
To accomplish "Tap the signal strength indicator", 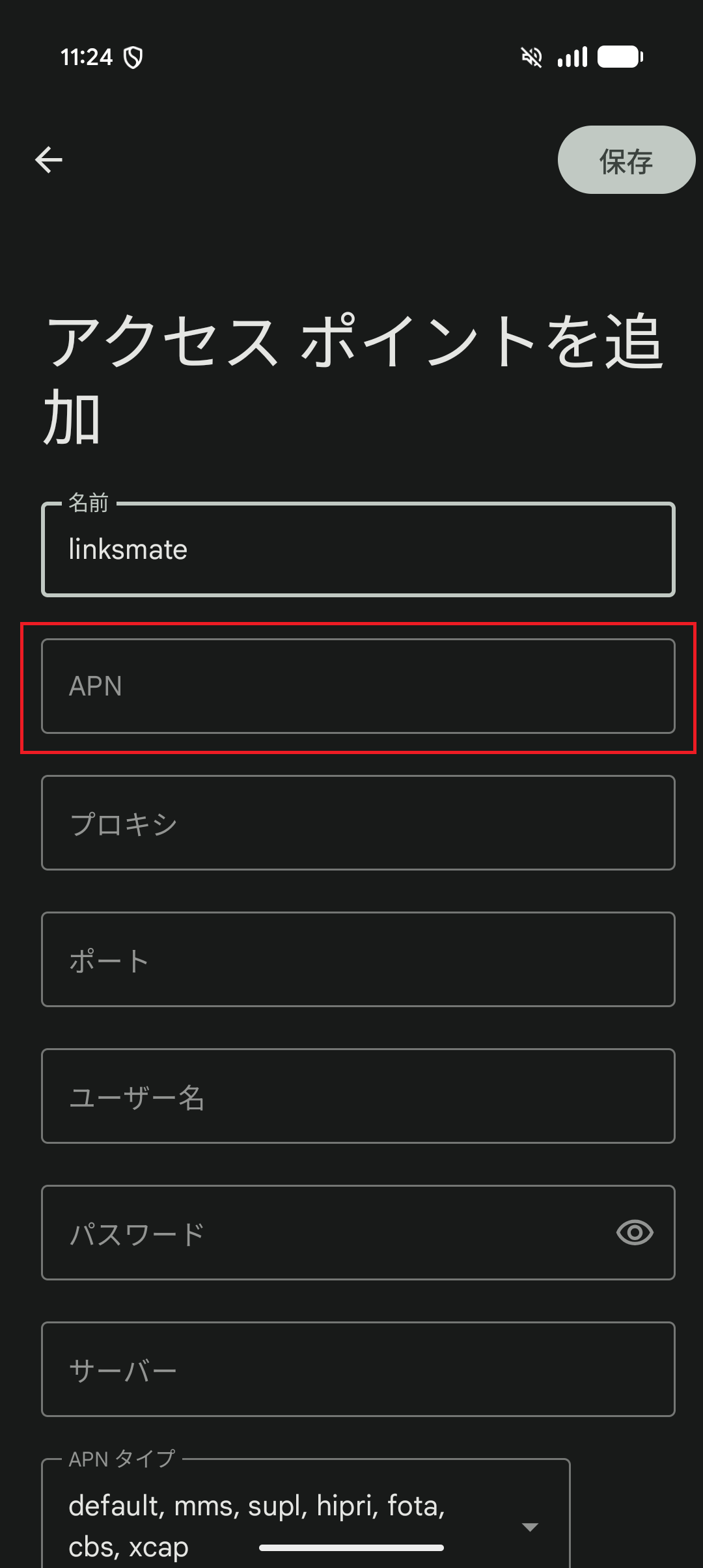I will (572, 57).
